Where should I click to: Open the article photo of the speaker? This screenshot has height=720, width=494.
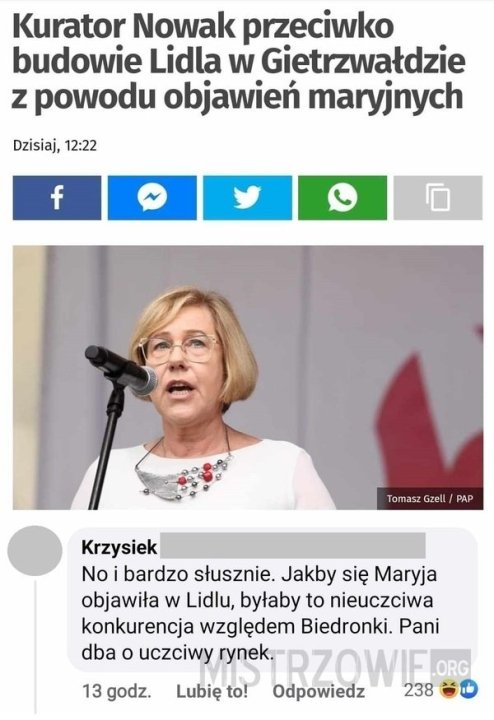coord(248,377)
